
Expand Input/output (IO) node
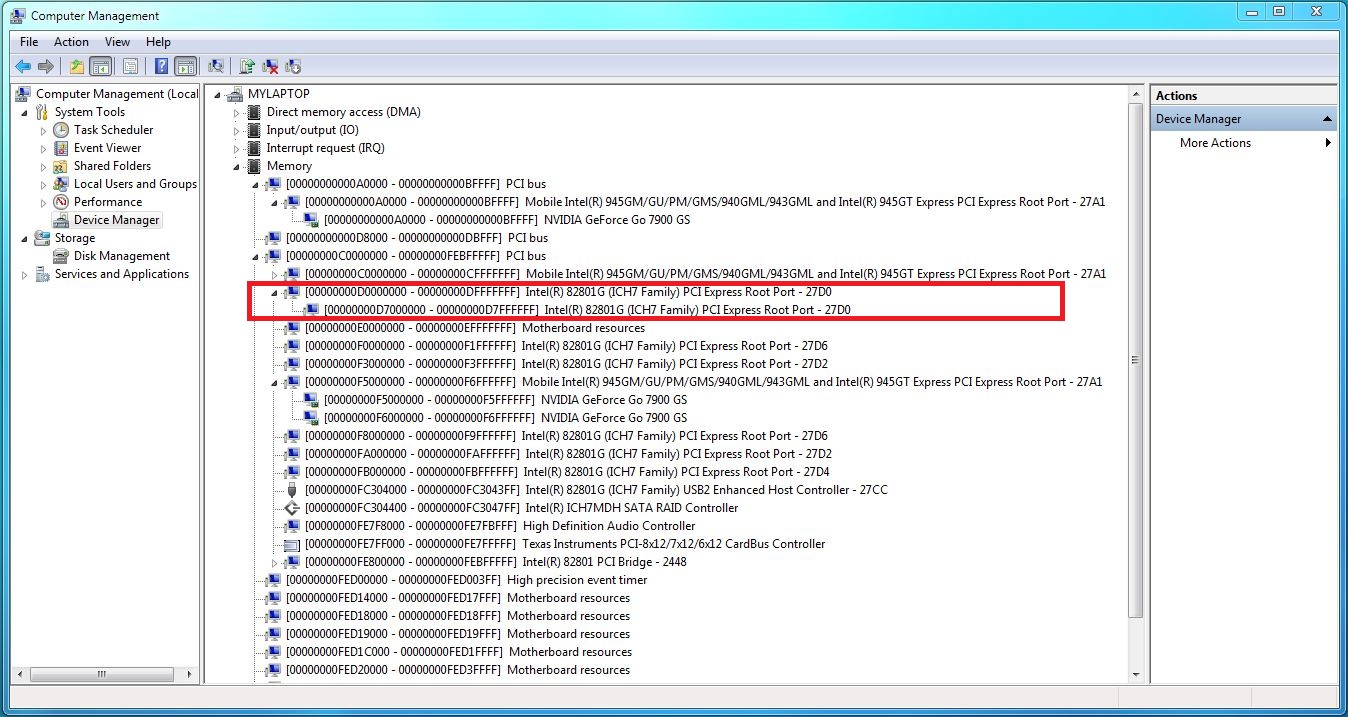coord(237,130)
